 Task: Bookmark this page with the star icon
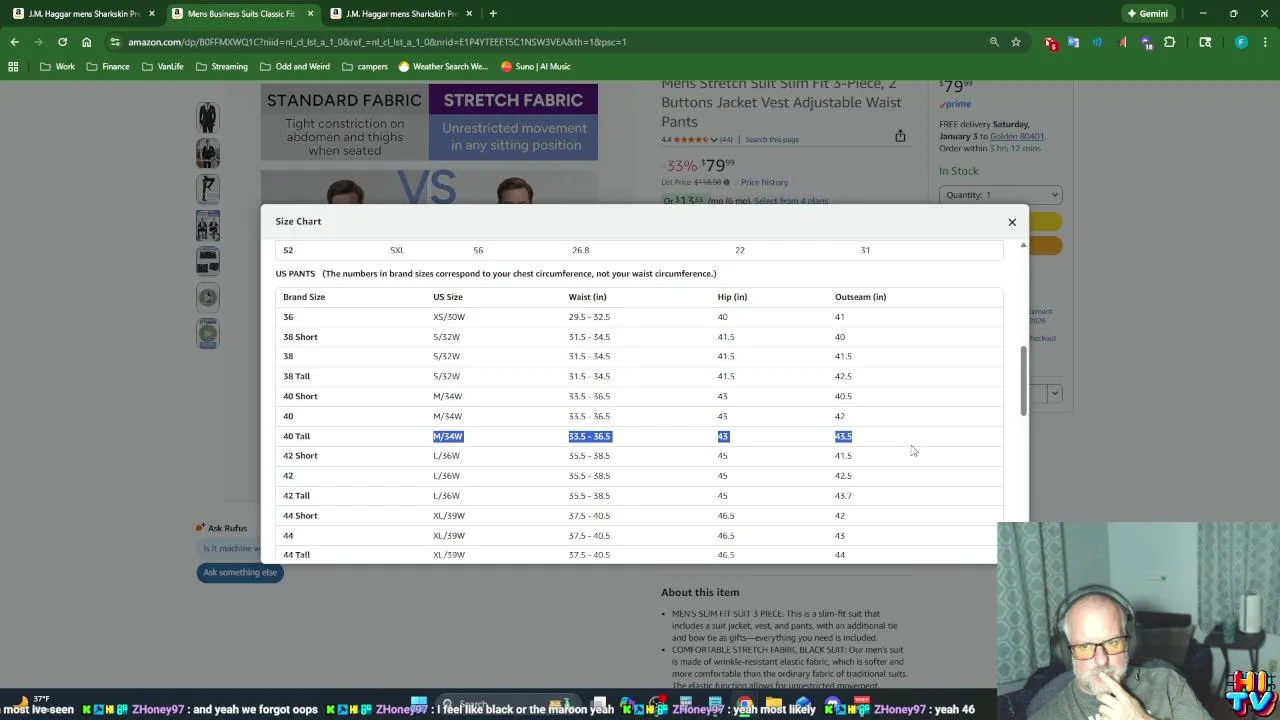pos(1016,42)
